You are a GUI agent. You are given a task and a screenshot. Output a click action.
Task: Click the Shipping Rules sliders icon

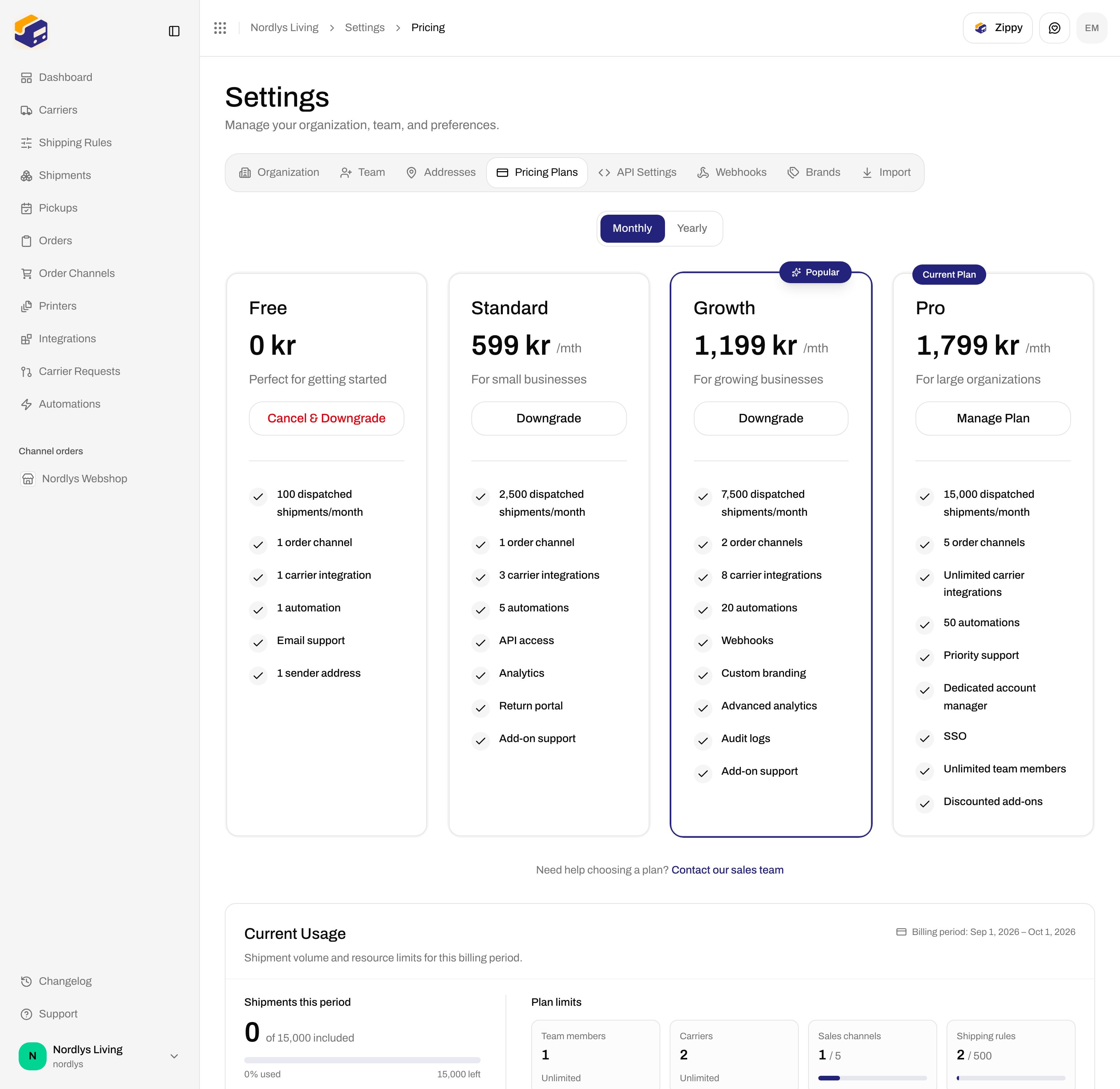click(26, 142)
